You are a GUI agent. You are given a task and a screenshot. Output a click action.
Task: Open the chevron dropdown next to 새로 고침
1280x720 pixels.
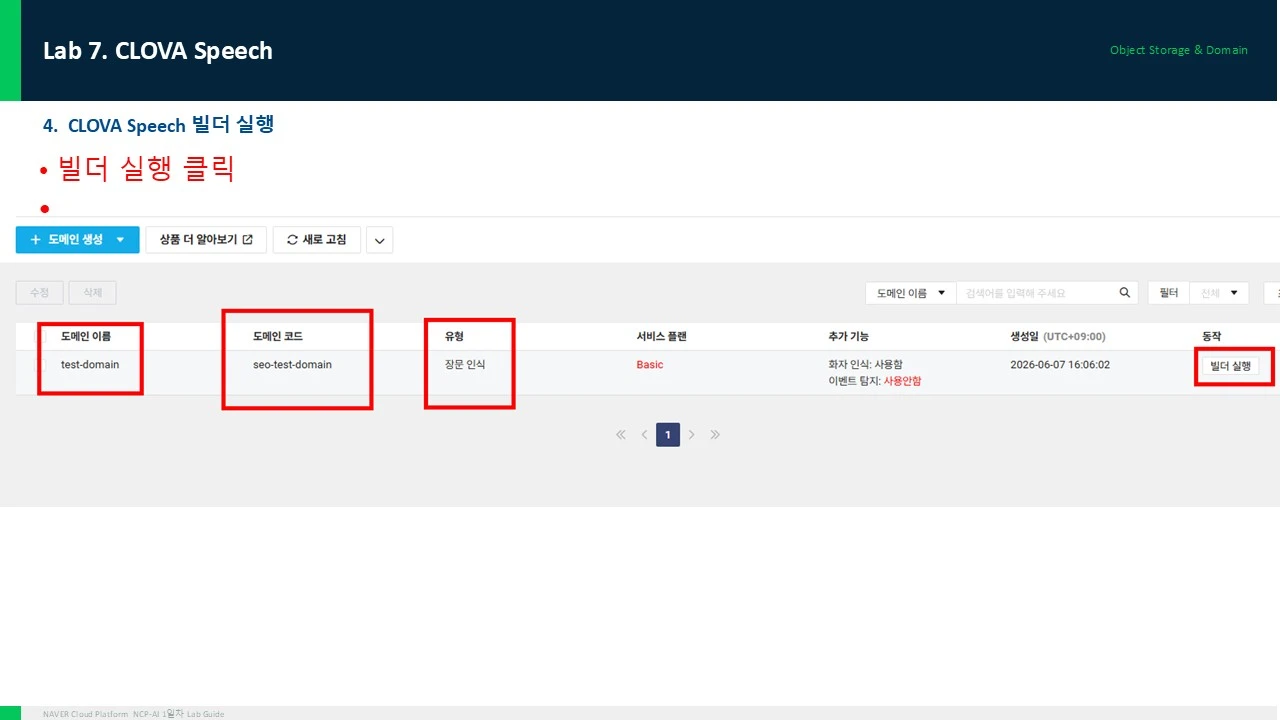coord(379,240)
